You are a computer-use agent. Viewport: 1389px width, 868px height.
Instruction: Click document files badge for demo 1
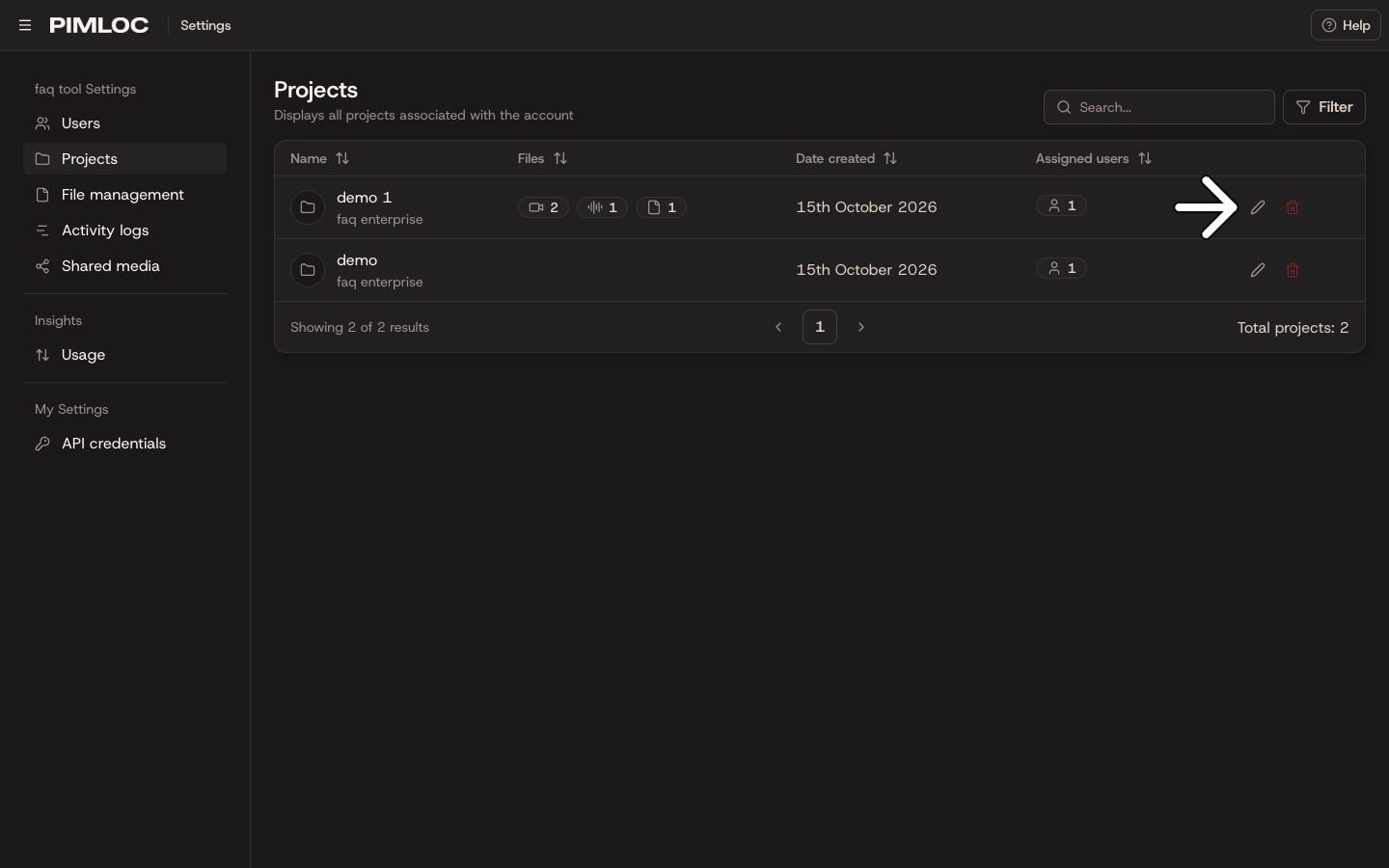click(x=661, y=207)
